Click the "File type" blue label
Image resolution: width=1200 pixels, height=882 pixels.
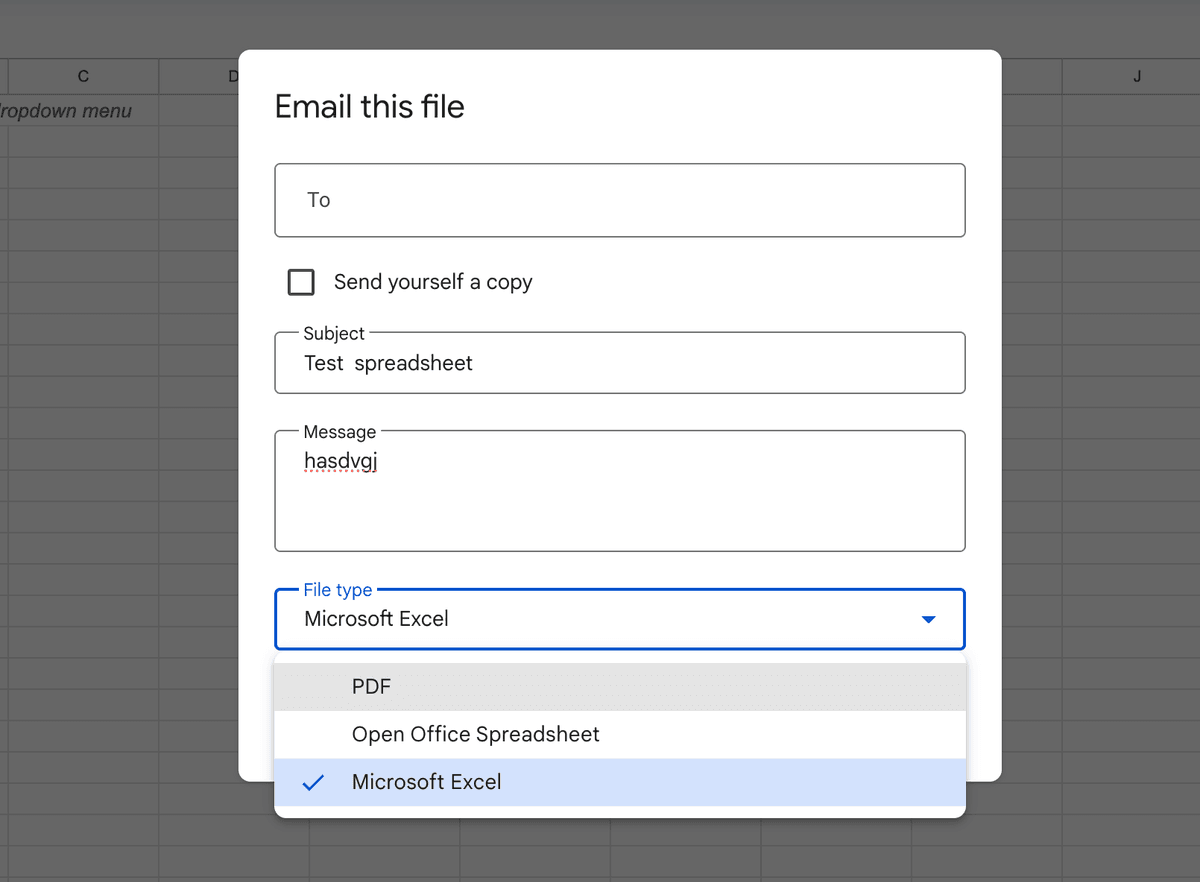(x=340, y=590)
